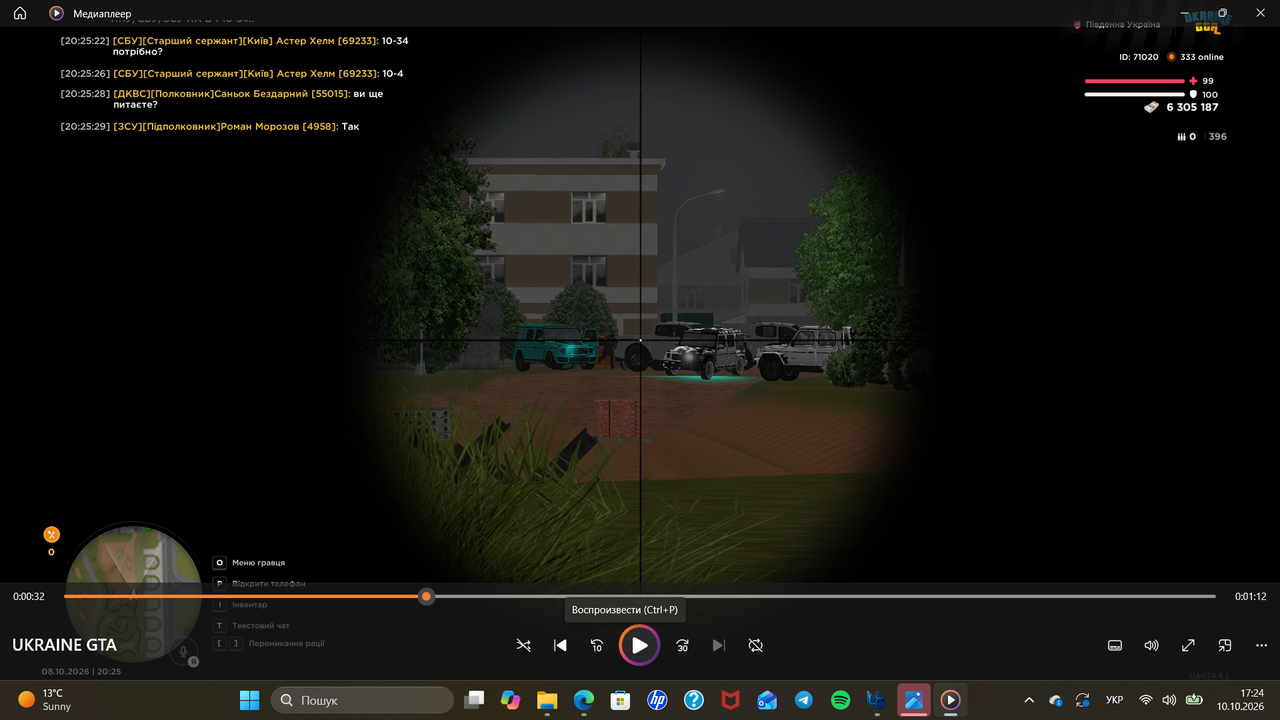Open Task View from the taskbar
This screenshot has width=1280, height=720.
point(475,700)
